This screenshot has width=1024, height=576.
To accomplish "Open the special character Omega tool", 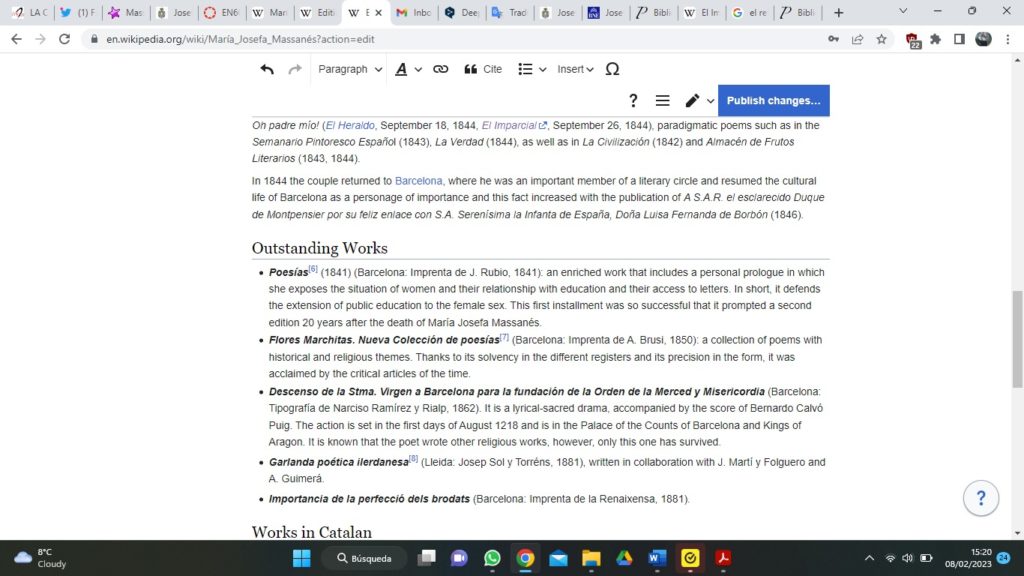I will pyautogui.click(x=612, y=69).
